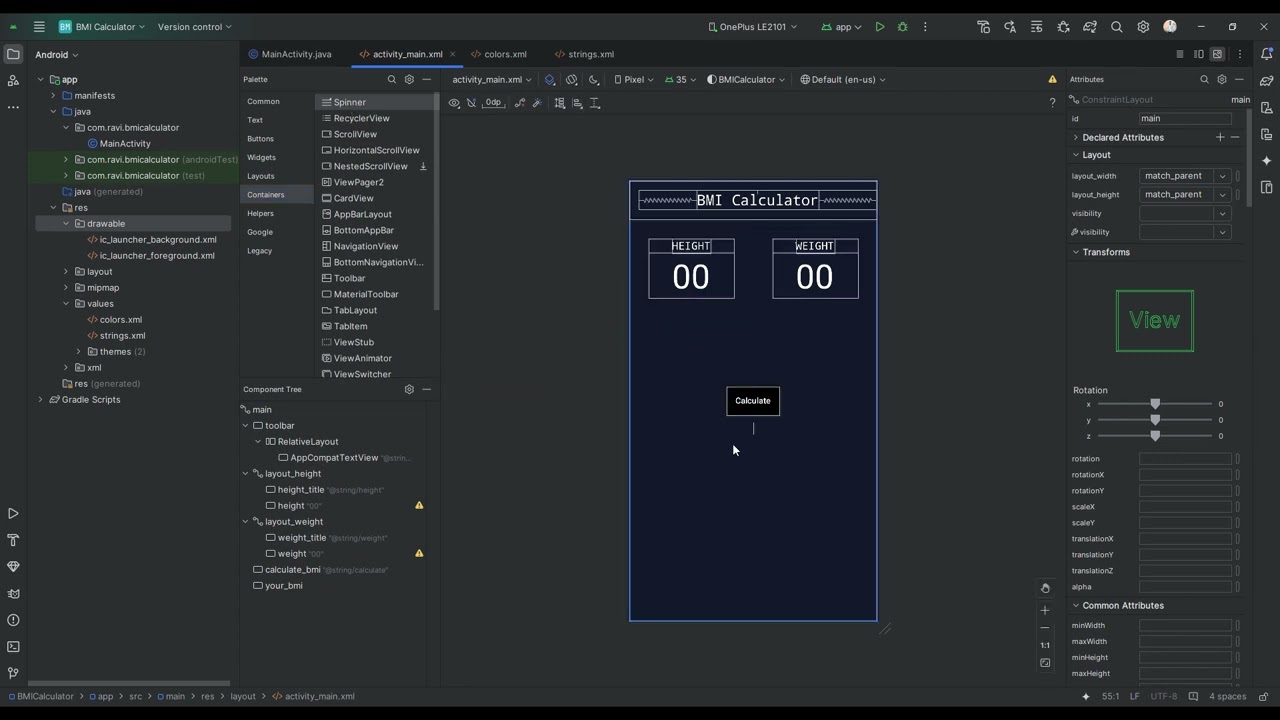The image size is (1280, 720).
Task: Open Android project view dropdown
Action: [57, 55]
